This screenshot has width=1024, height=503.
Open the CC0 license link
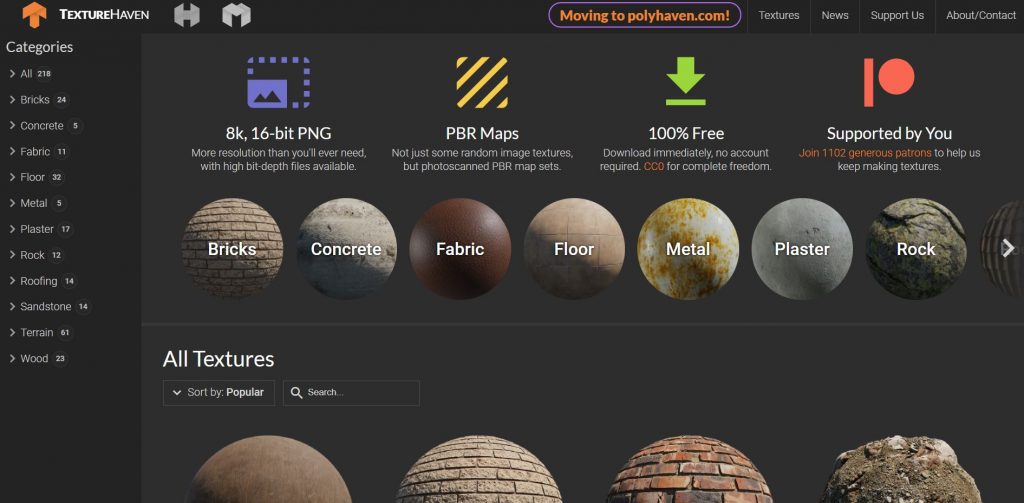click(x=654, y=167)
